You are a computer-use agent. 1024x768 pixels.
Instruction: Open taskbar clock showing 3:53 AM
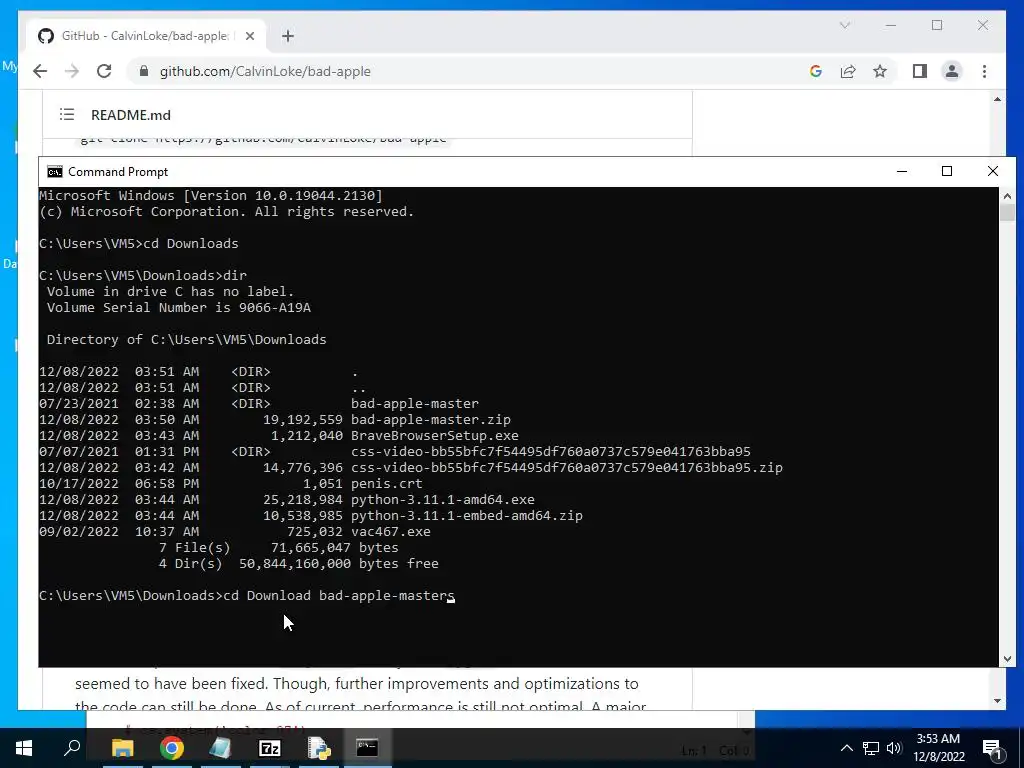point(938,748)
